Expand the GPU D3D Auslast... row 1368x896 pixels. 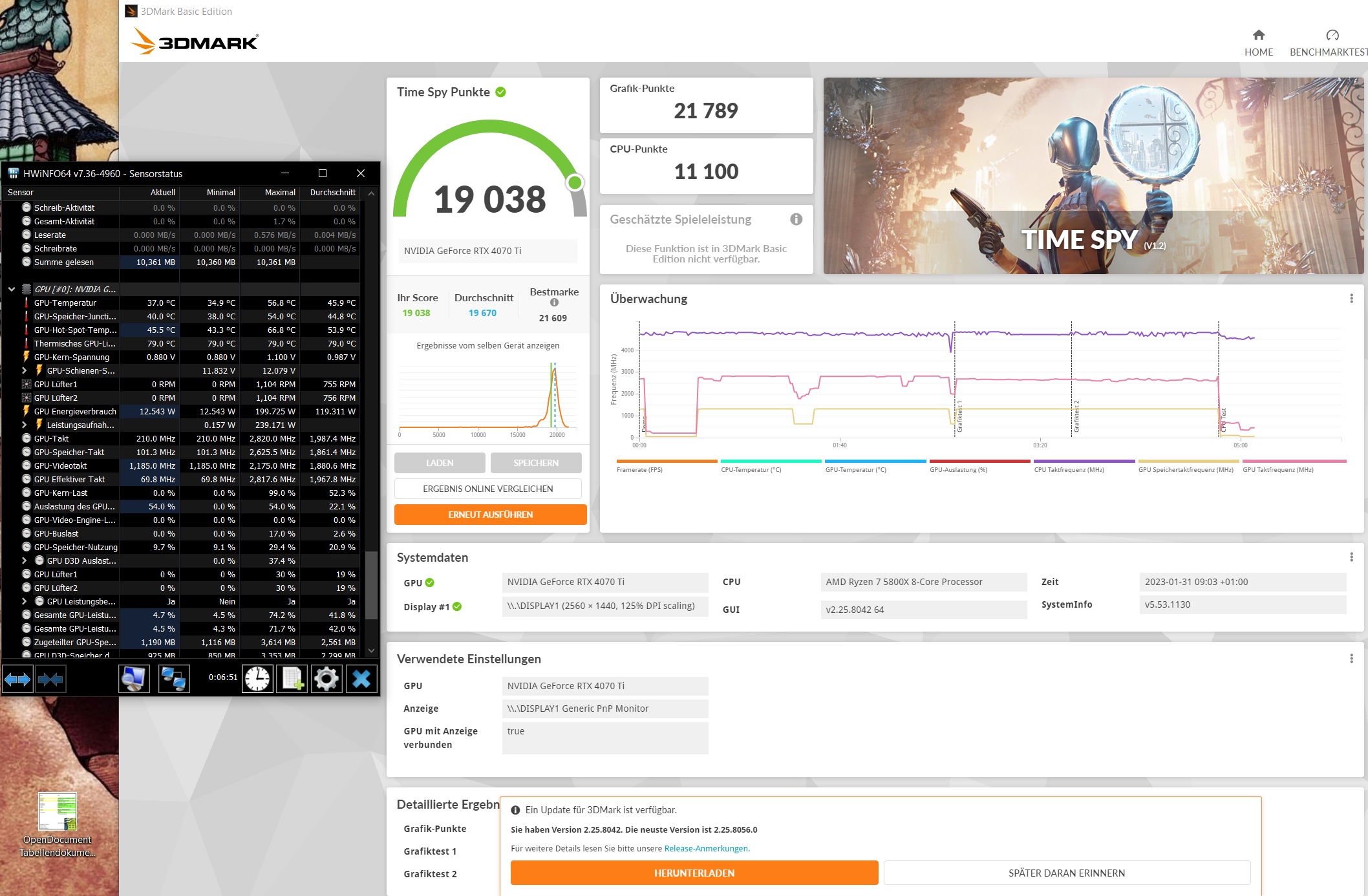(x=25, y=560)
